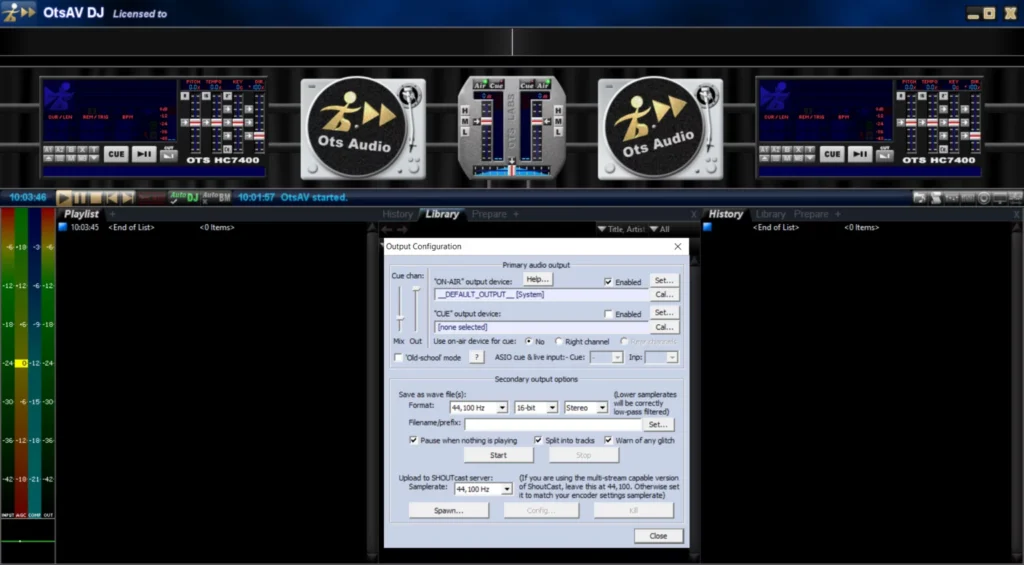The height and width of the screenshot is (565, 1024).
Task: Click right mixer L equalizer button
Action: pyautogui.click(x=558, y=132)
